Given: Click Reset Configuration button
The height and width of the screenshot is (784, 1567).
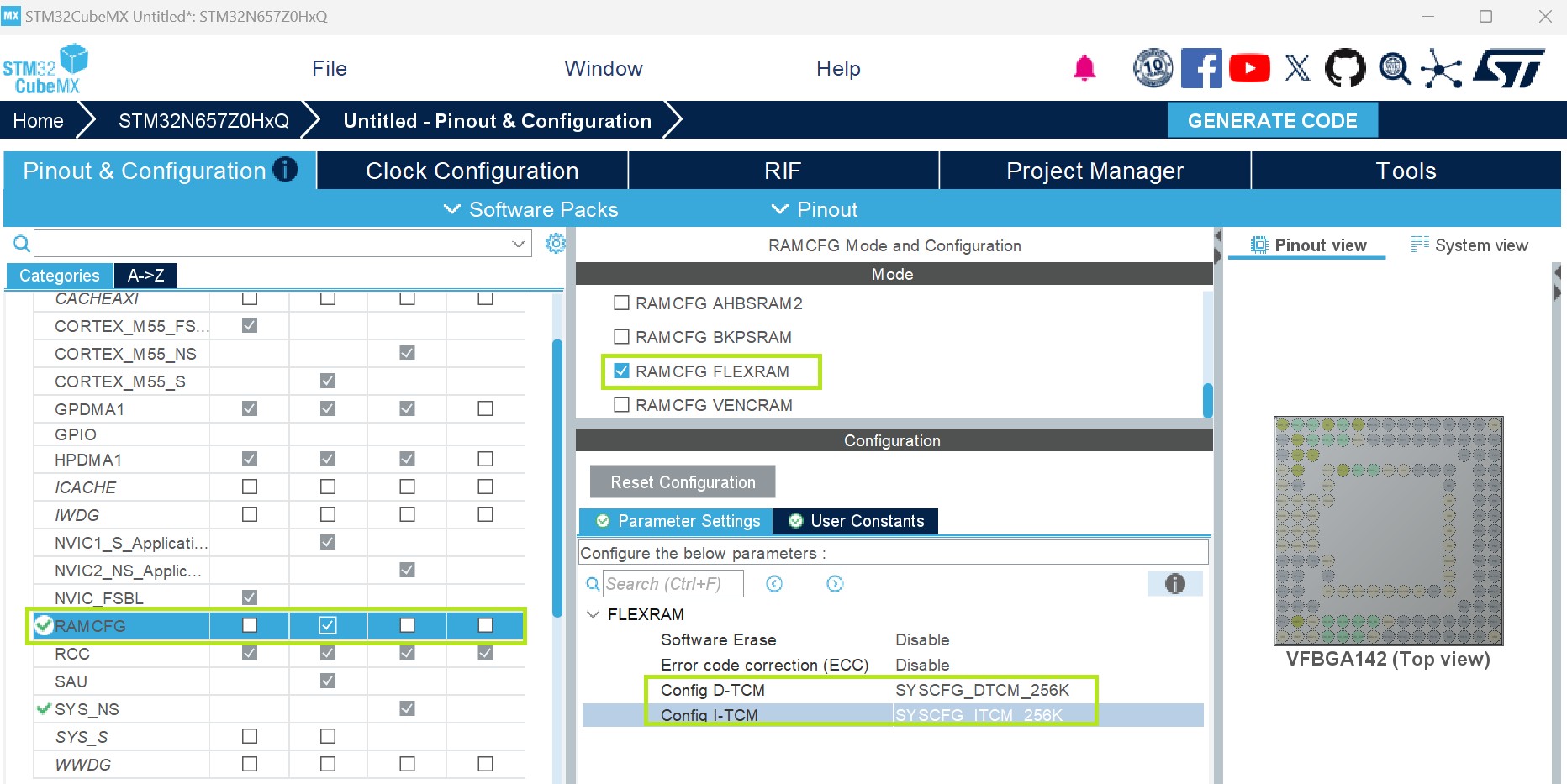Looking at the screenshot, I should [683, 482].
